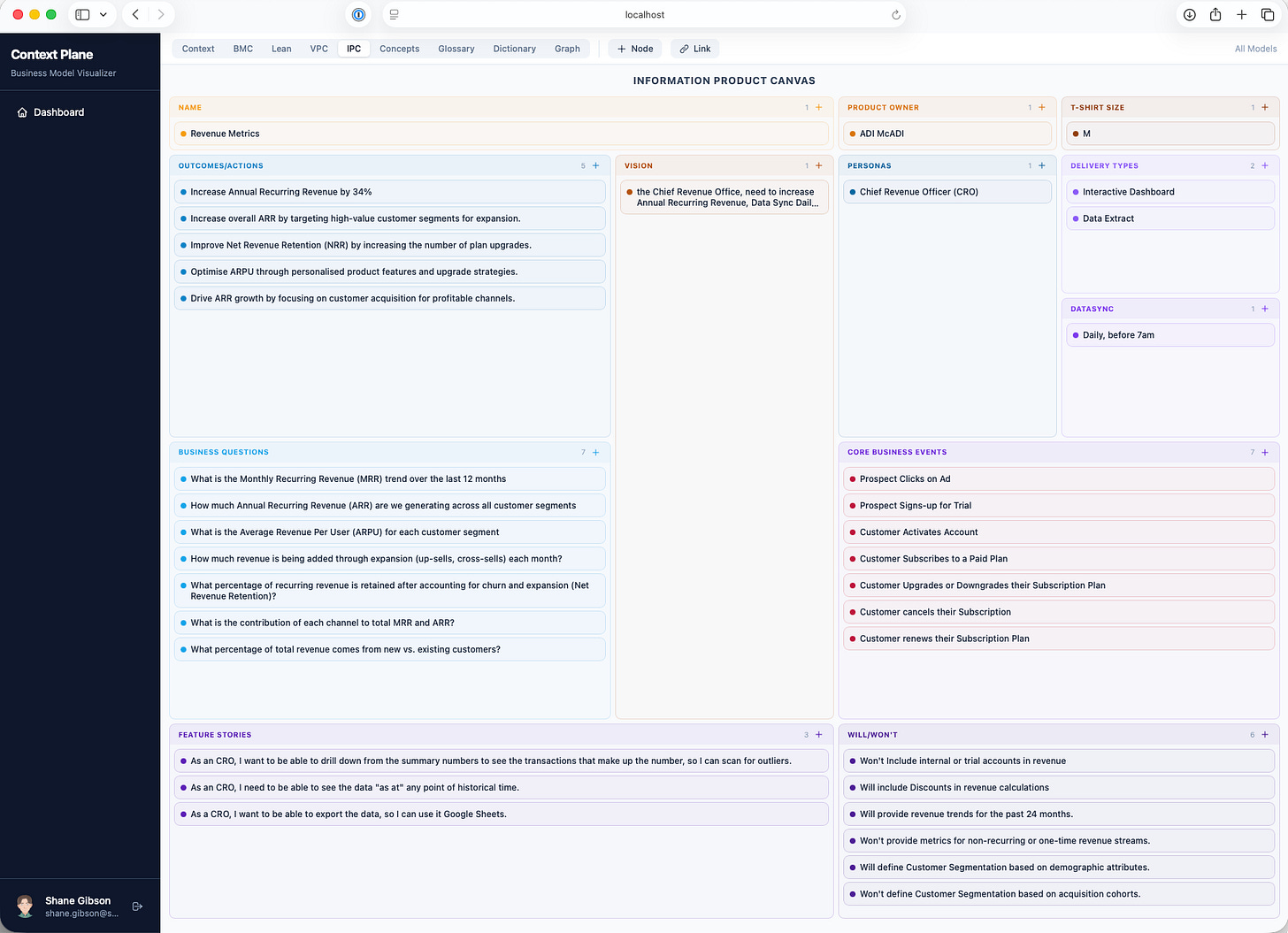Viewport: 1288px width, 933px height.
Task: Open sidebar tab group dropdown chevron
Action: click(103, 15)
